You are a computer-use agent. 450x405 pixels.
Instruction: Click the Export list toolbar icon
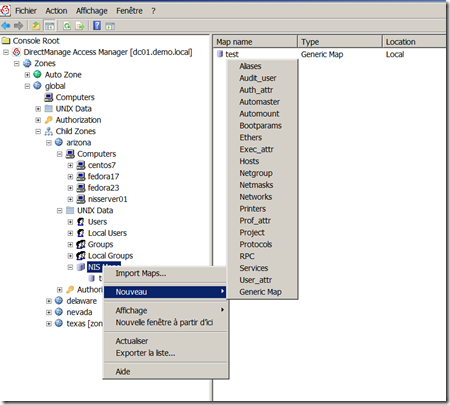point(80,26)
